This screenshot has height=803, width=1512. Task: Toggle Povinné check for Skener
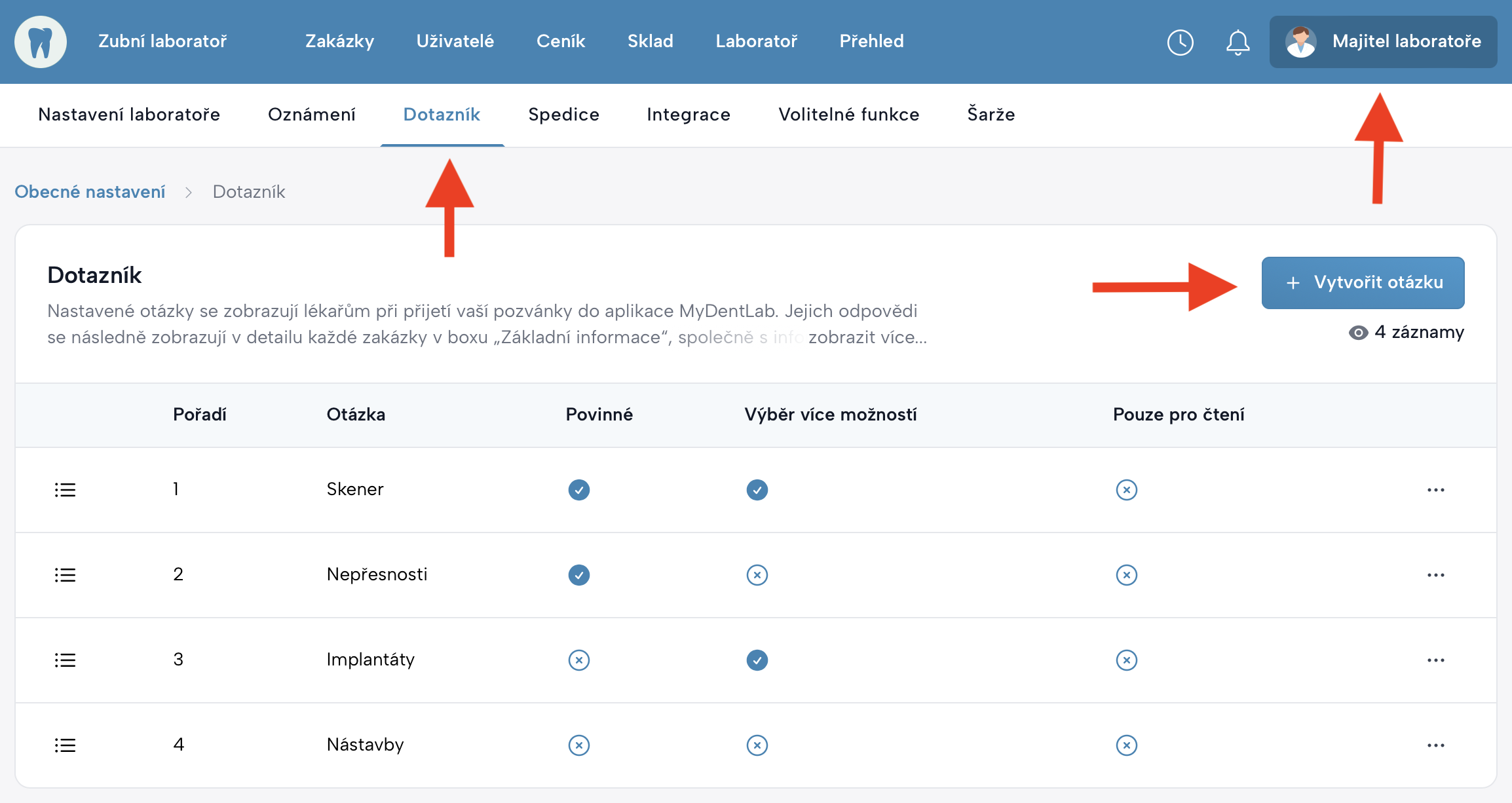point(578,490)
